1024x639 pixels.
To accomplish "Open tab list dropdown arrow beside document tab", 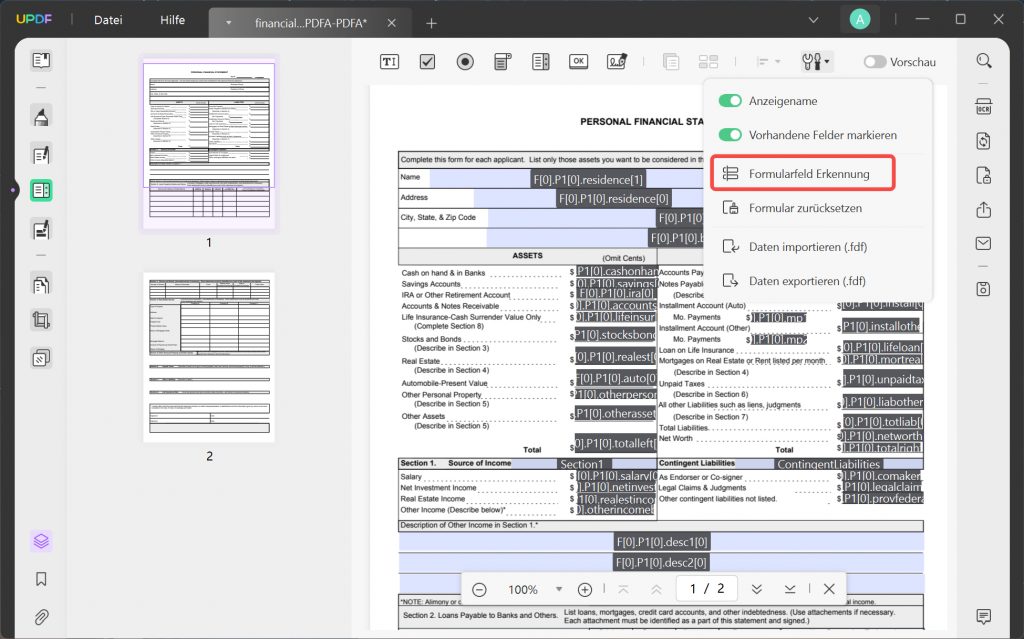I will coord(229,22).
